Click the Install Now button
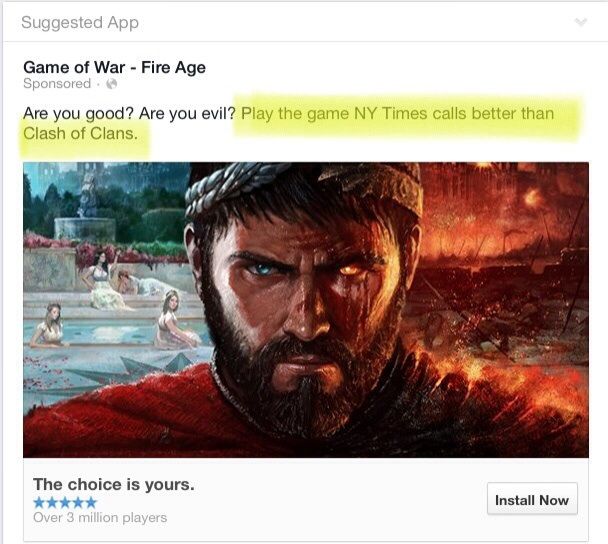This screenshot has width=608, height=544. click(532, 499)
